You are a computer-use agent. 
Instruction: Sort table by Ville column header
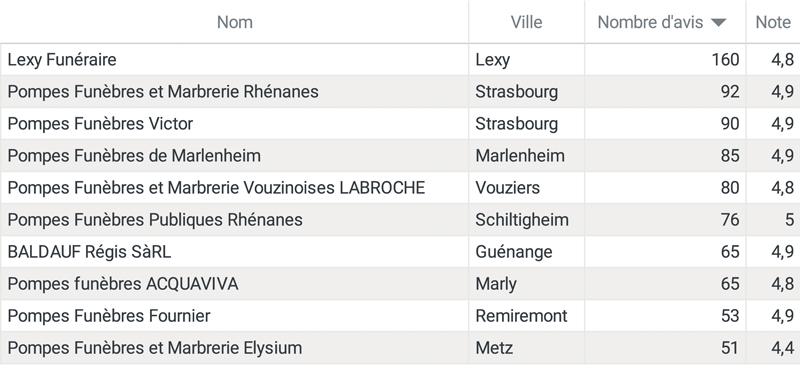(526, 22)
